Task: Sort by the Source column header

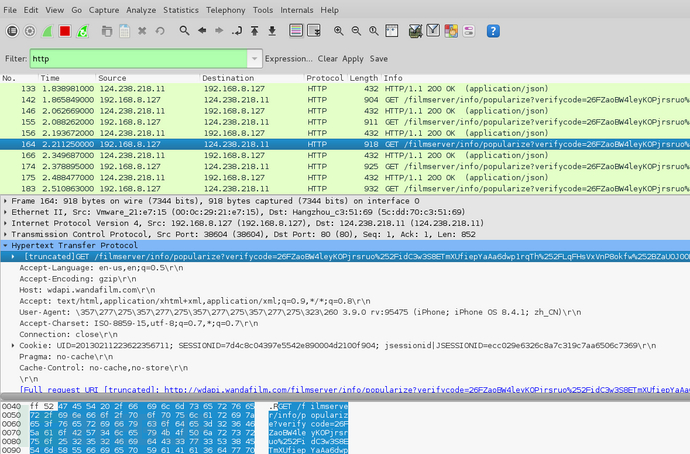Action: [x=148, y=78]
